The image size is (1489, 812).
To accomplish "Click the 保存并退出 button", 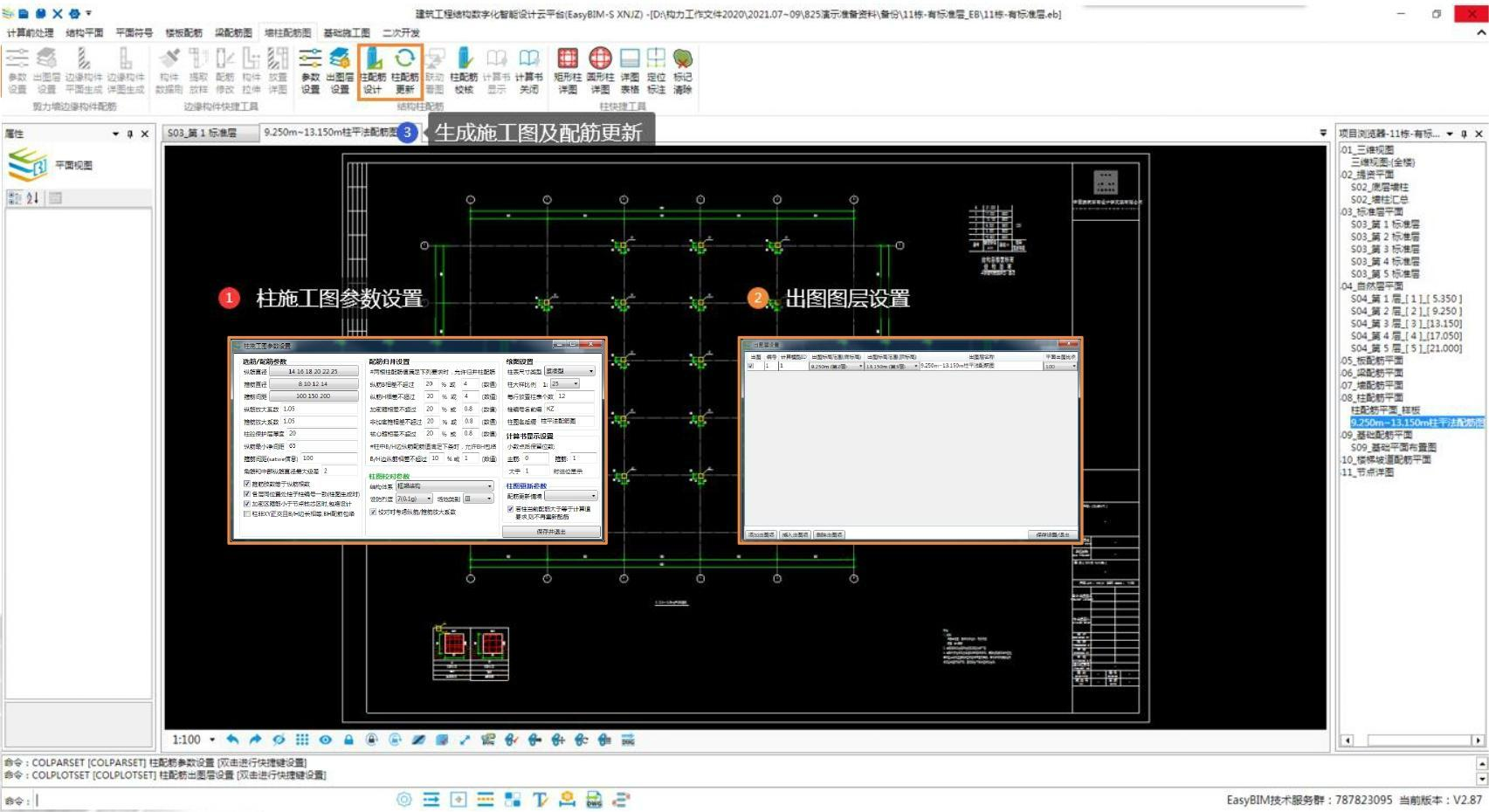I will (x=551, y=531).
